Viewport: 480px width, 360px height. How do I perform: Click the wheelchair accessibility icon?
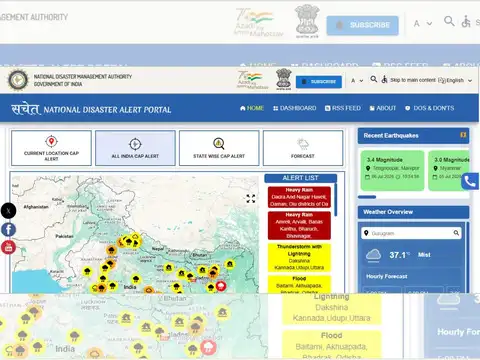(x=384, y=79)
